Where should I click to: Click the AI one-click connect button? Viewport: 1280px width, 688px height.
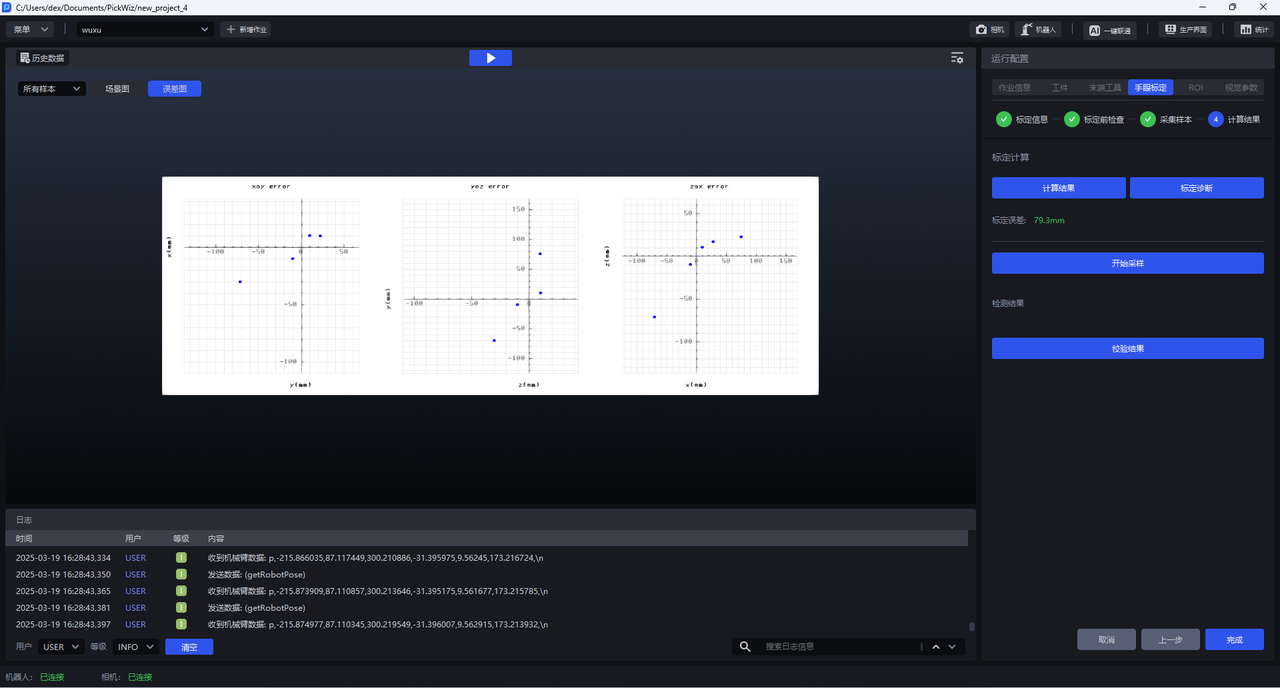1110,30
